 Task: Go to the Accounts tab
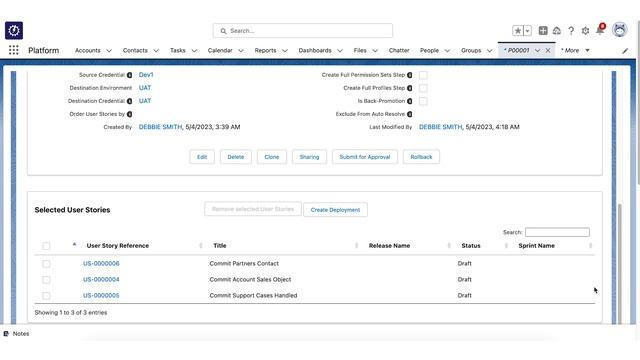(87, 50)
